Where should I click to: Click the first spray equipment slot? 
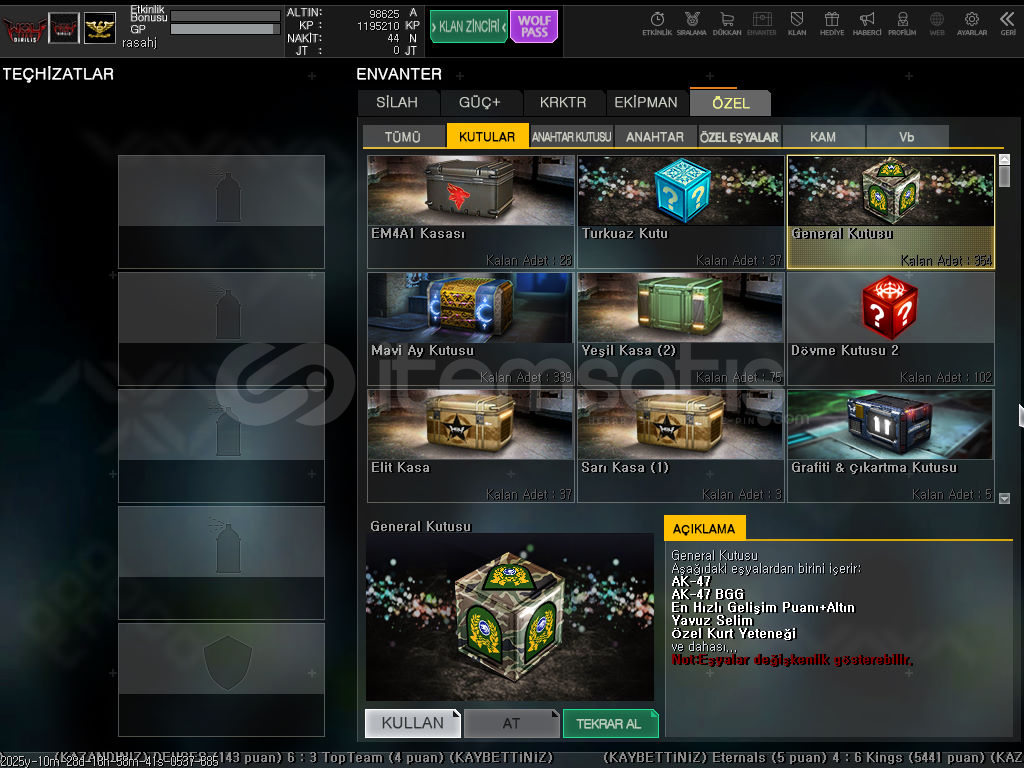point(221,212)
